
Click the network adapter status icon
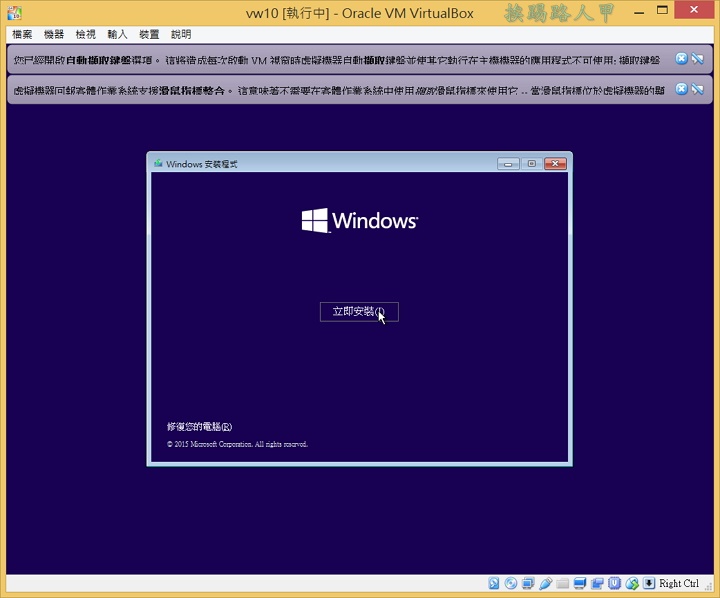(x=528, y=583)
